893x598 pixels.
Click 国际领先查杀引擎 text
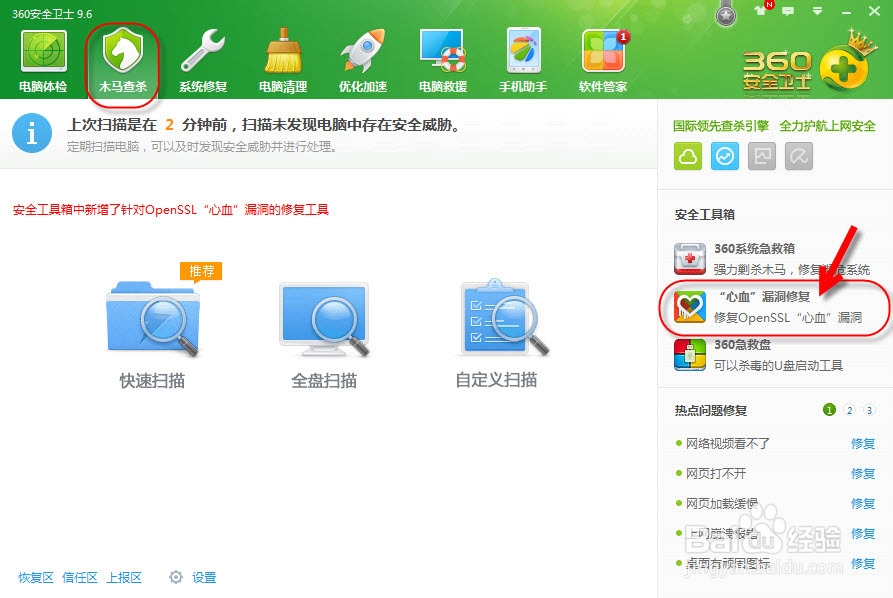pos(721,126)
